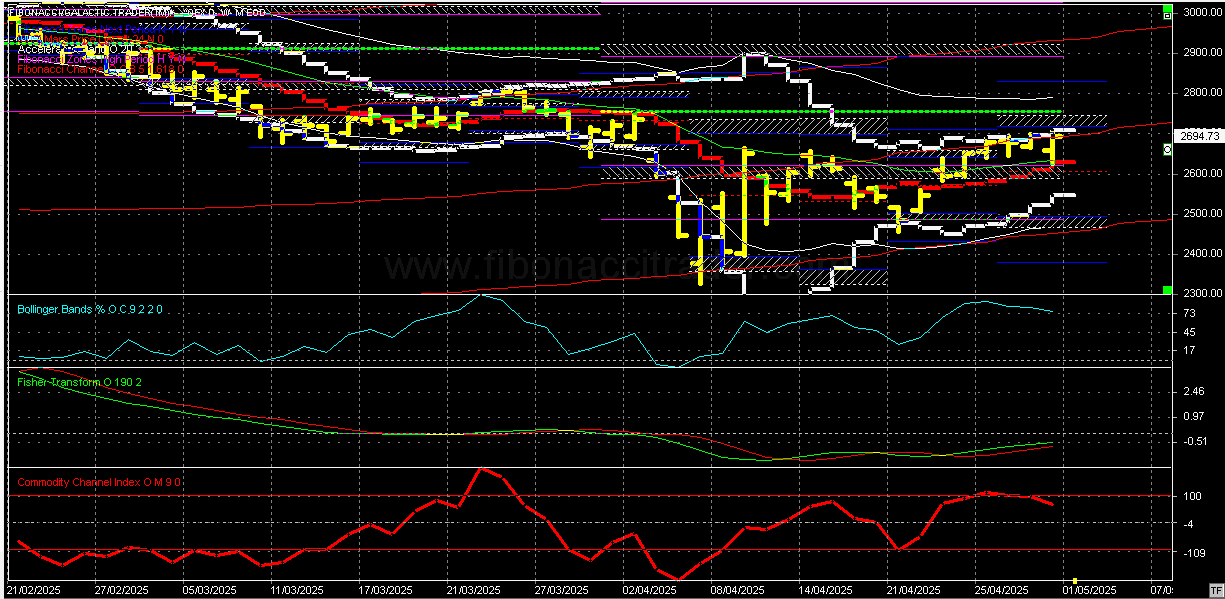This screenshot has width=1225, height=599.
Task: Click the 27/02/2025 date label
Action: click(121, 590)
